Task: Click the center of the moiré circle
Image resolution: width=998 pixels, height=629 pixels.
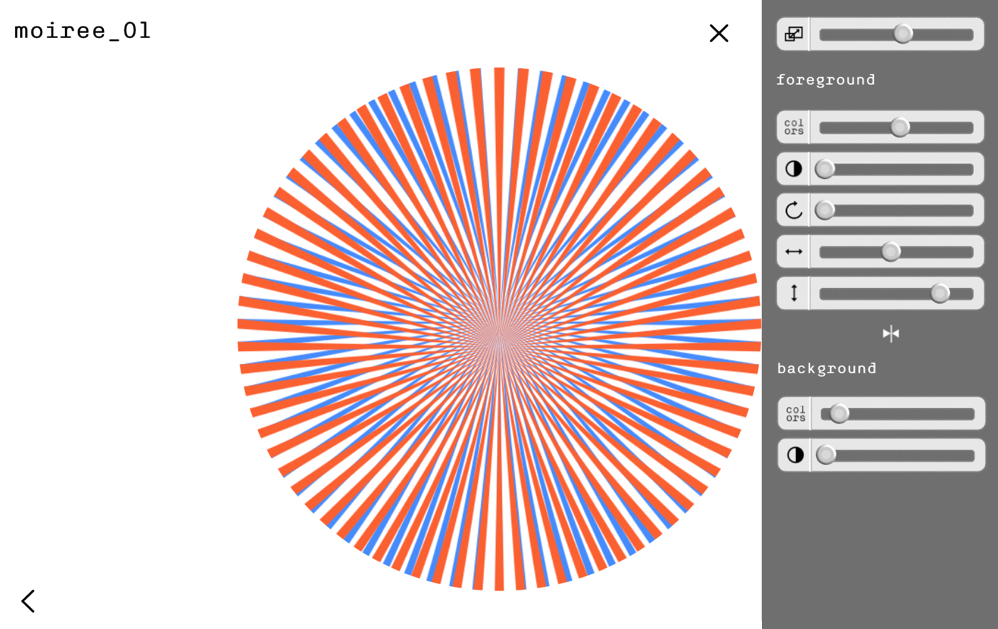Action: point(499,329)
